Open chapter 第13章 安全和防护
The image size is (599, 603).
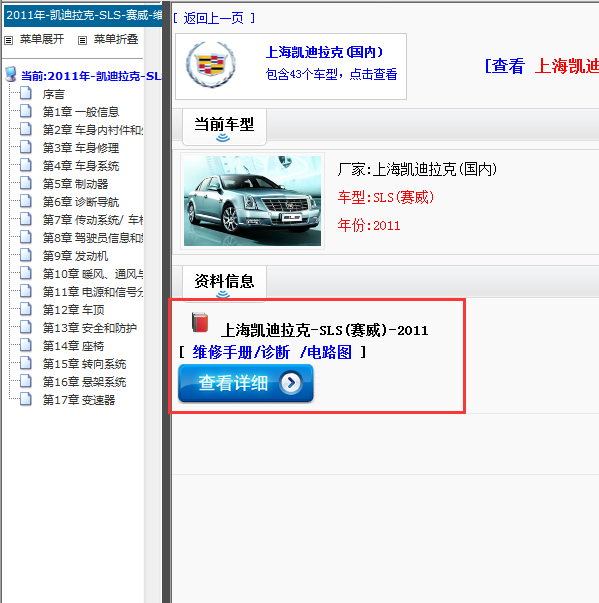point(90,328)
